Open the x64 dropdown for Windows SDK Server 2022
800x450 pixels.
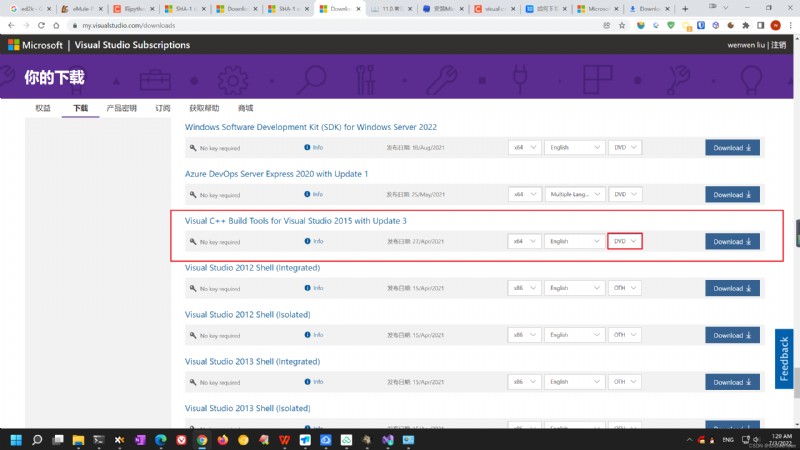[524, 147]
